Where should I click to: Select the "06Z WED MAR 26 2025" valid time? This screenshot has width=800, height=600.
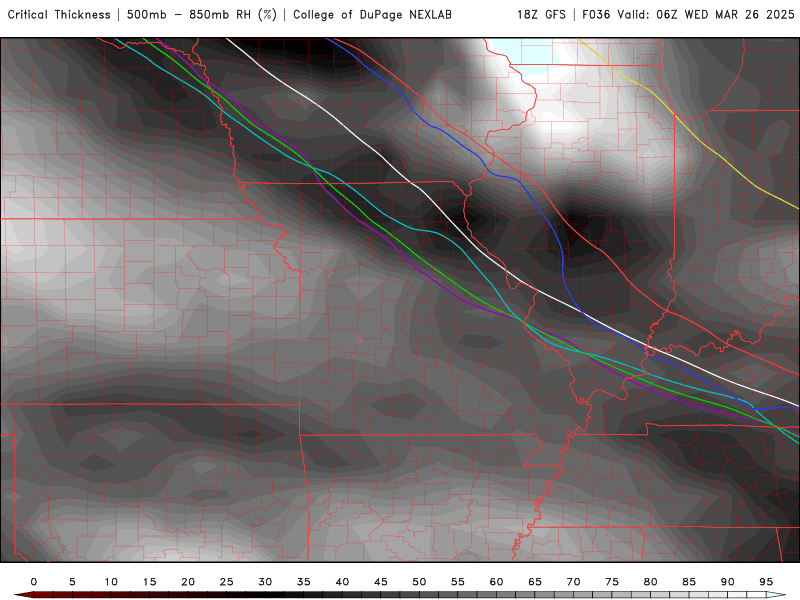coord(726,14)
